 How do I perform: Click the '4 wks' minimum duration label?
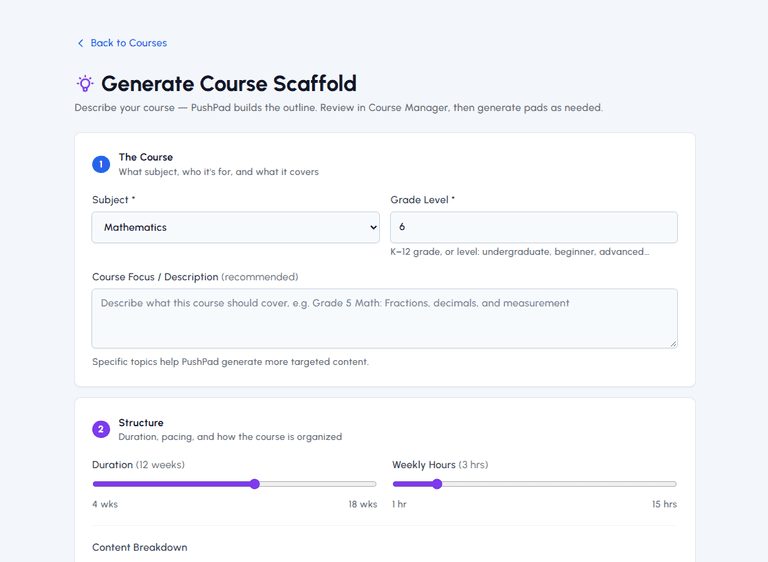point(105,504)
